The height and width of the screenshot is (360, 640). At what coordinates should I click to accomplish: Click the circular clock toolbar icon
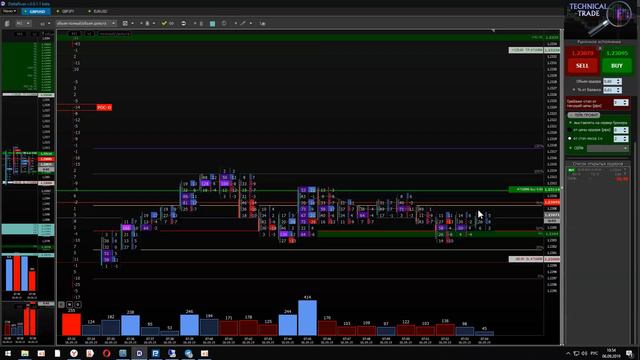coord(224,23)
